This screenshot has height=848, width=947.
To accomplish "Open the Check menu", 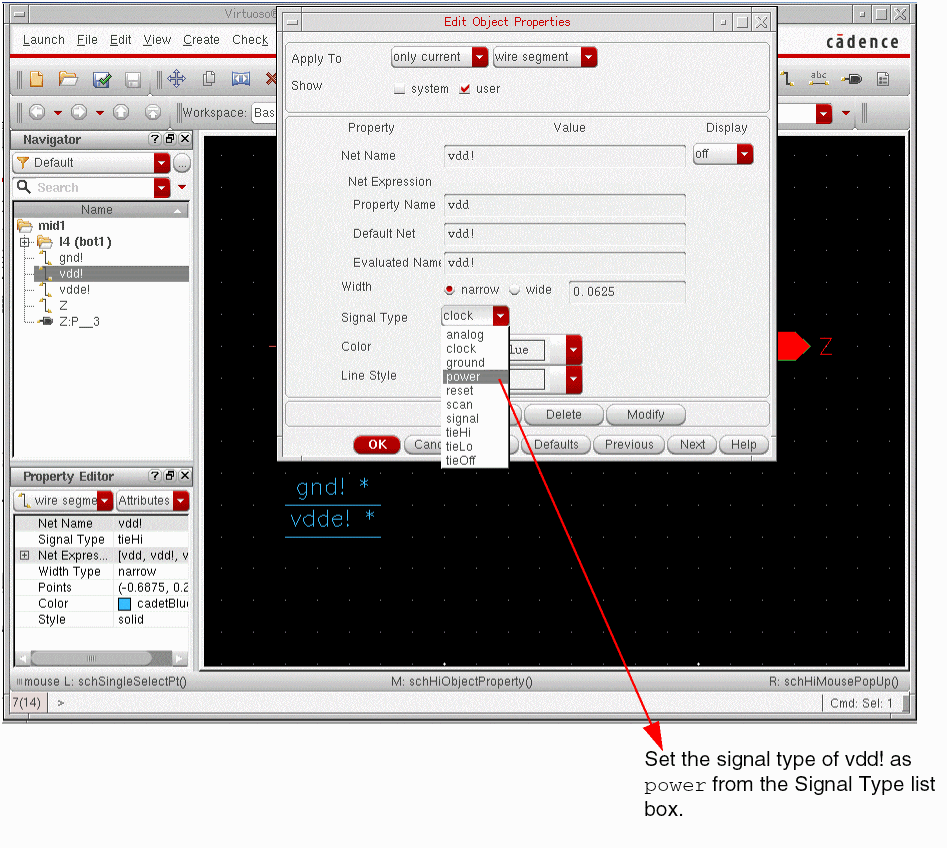I will (x=250, y=40).
